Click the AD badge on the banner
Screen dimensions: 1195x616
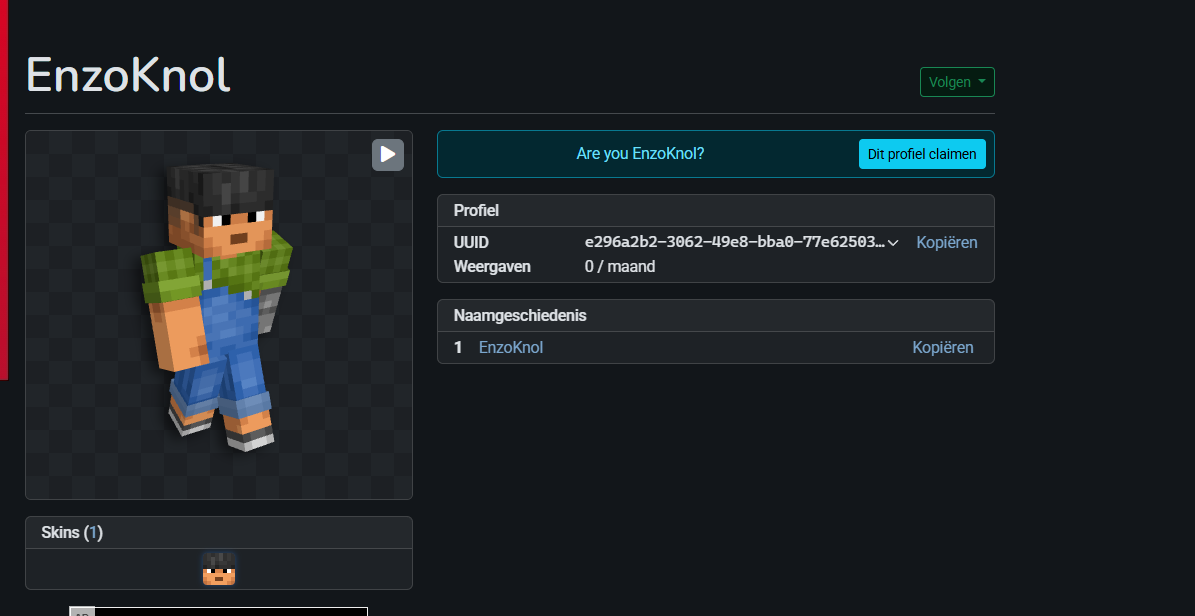(81, 611)
